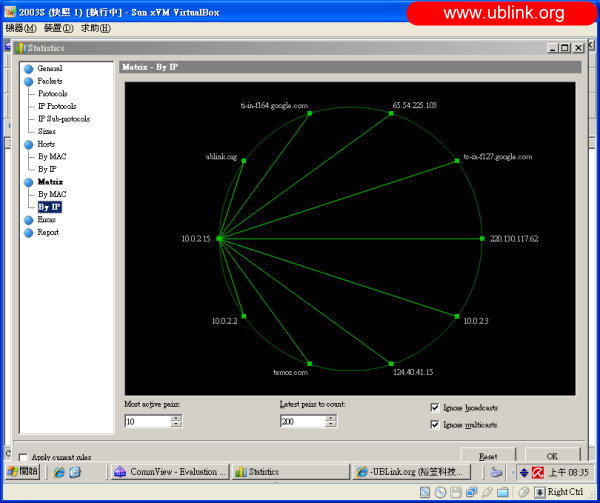
Task: Click the Avira antivirus tray icon
Action: tap(538, 473)
